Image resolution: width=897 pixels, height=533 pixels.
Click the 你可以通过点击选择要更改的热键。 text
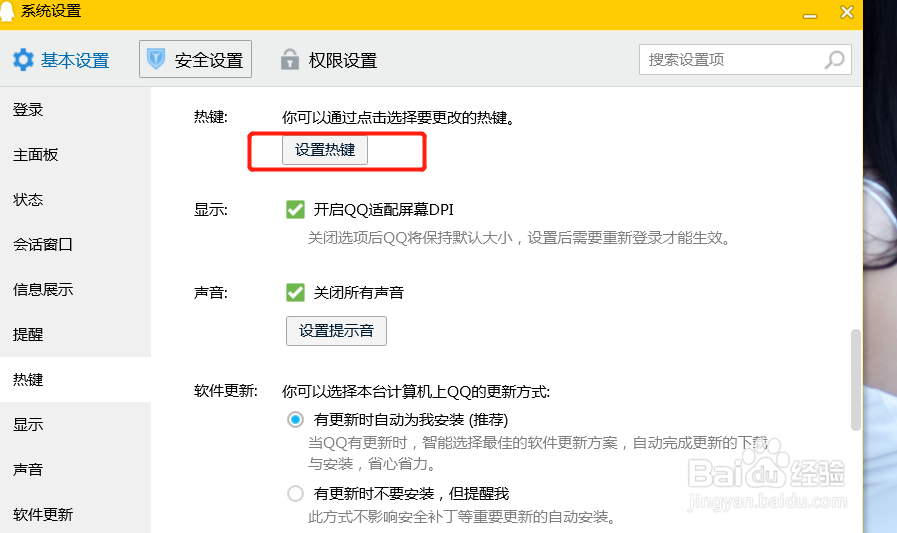(x=398, y=118)
